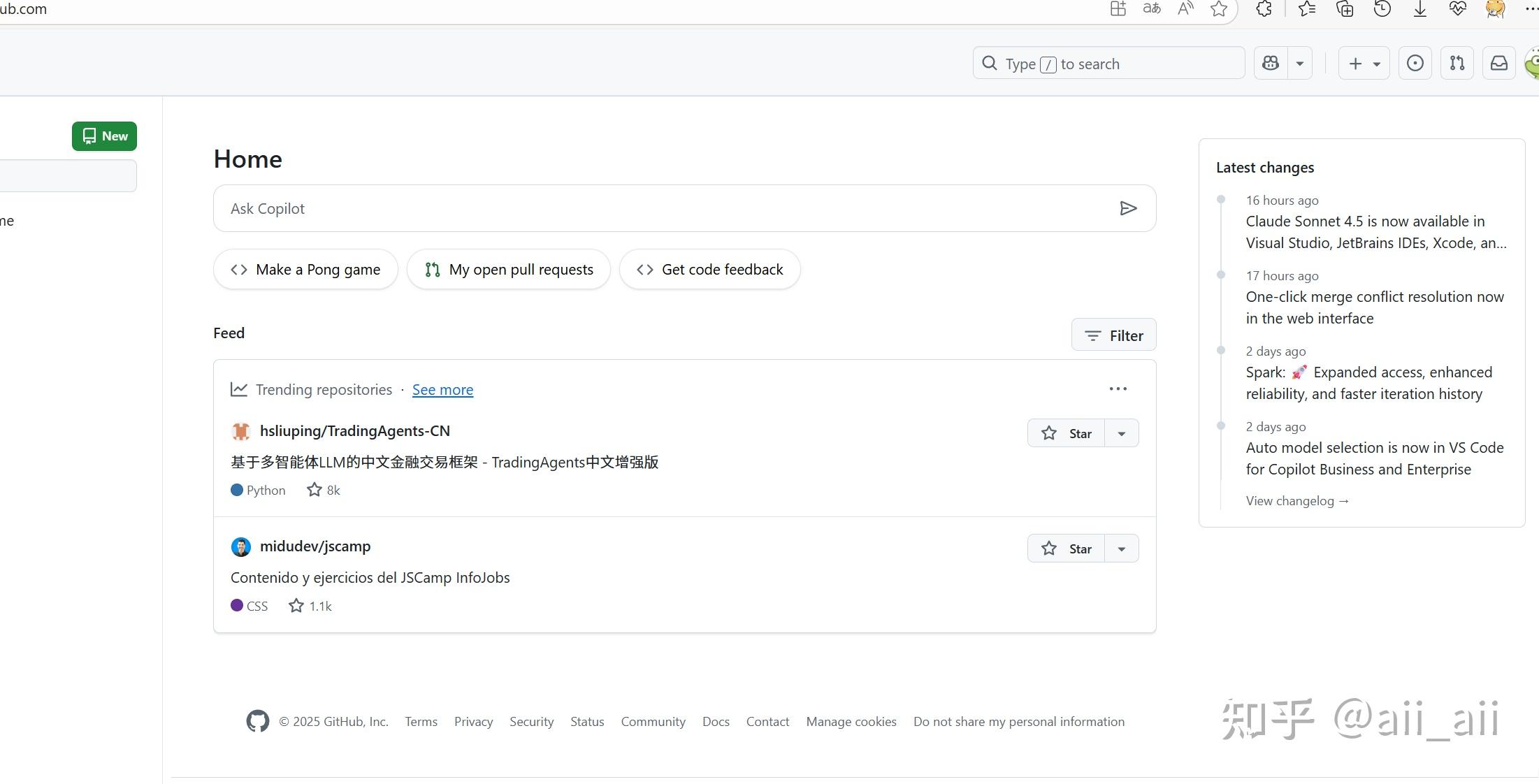Open the notifications inbox icon
Viewport: 1539px width, 784px height.
tap(1498, 63)
